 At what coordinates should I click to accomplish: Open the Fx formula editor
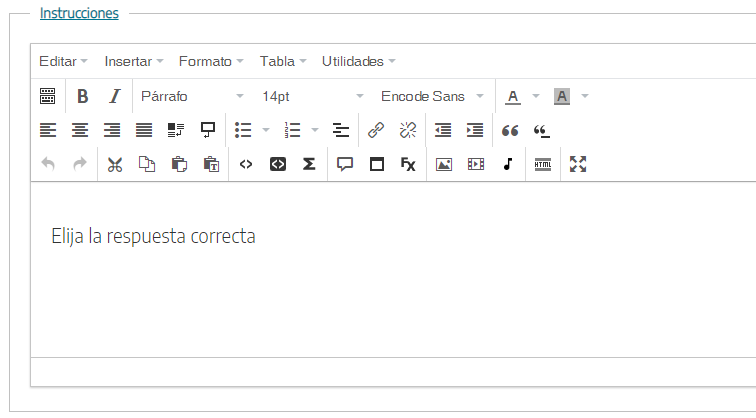click(x=408, y=164)
